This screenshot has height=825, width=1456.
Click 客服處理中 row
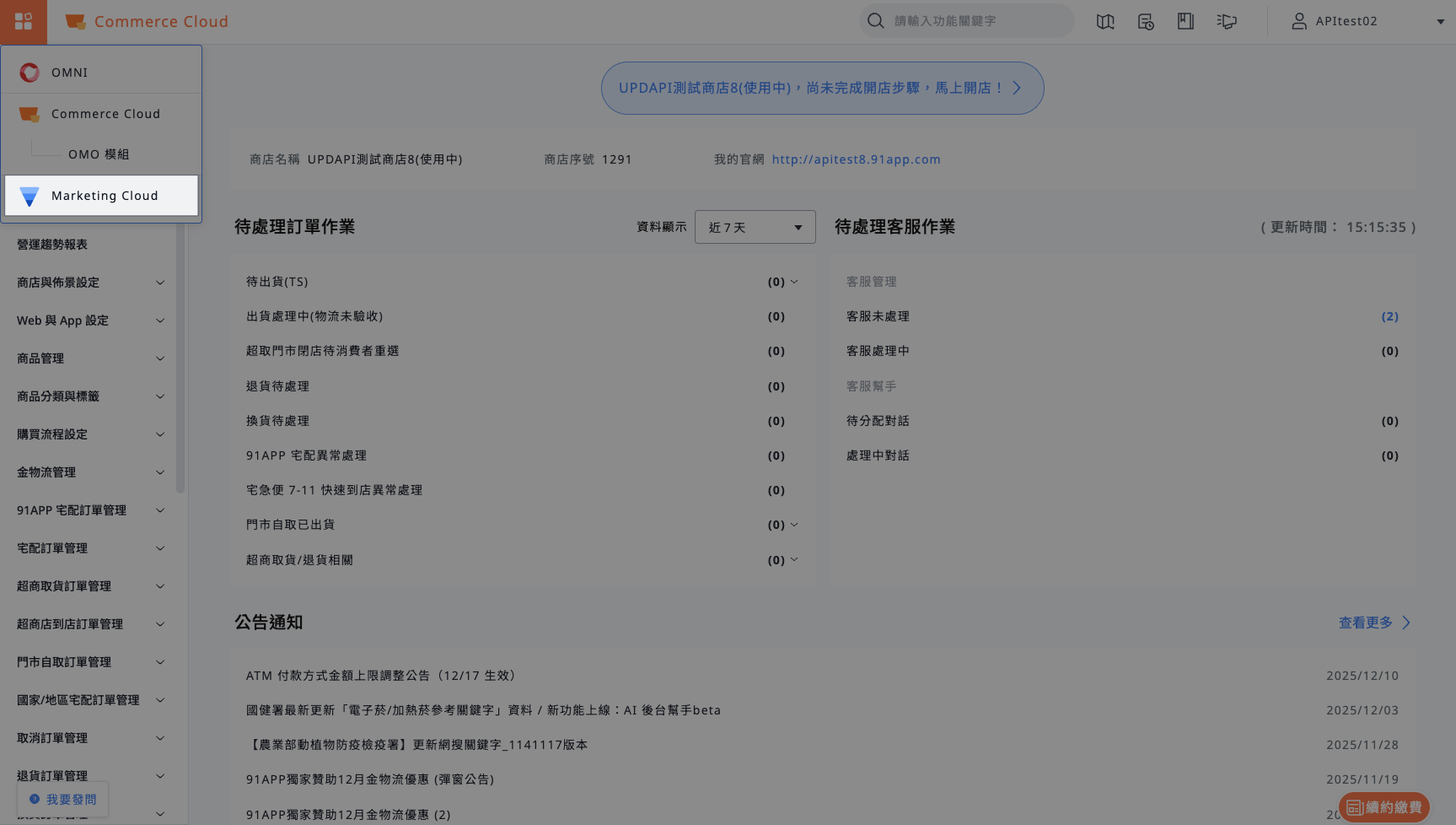click(1123, 351)
